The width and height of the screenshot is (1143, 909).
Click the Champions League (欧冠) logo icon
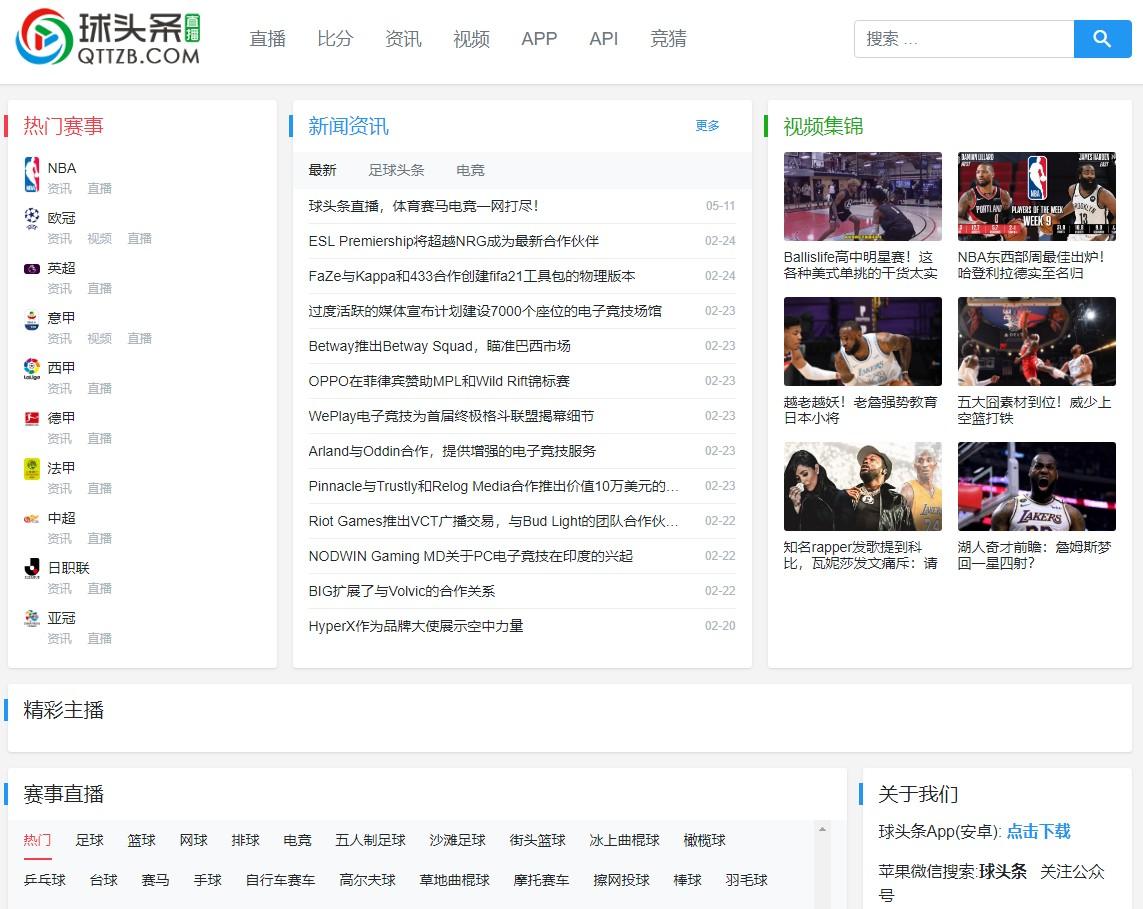click(x=32, y=217)
